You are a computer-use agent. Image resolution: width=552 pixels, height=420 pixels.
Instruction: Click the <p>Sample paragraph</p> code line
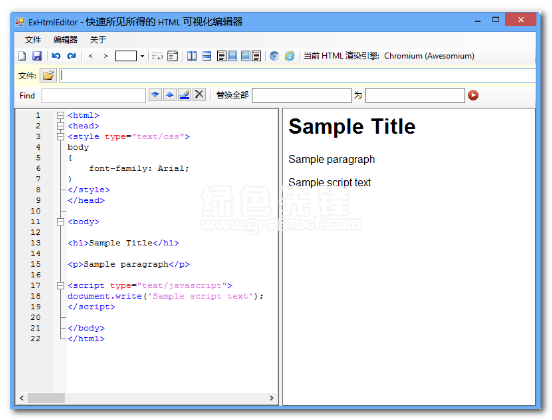[x=128, y=264]
